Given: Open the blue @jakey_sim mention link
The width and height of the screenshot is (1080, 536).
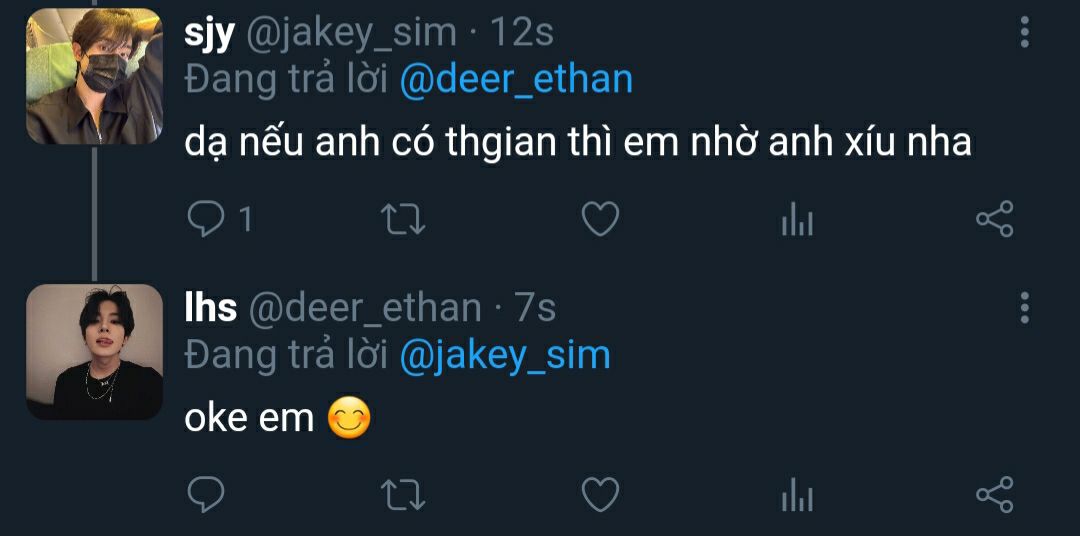Looking at the screenshot, I should click(505, 355).
